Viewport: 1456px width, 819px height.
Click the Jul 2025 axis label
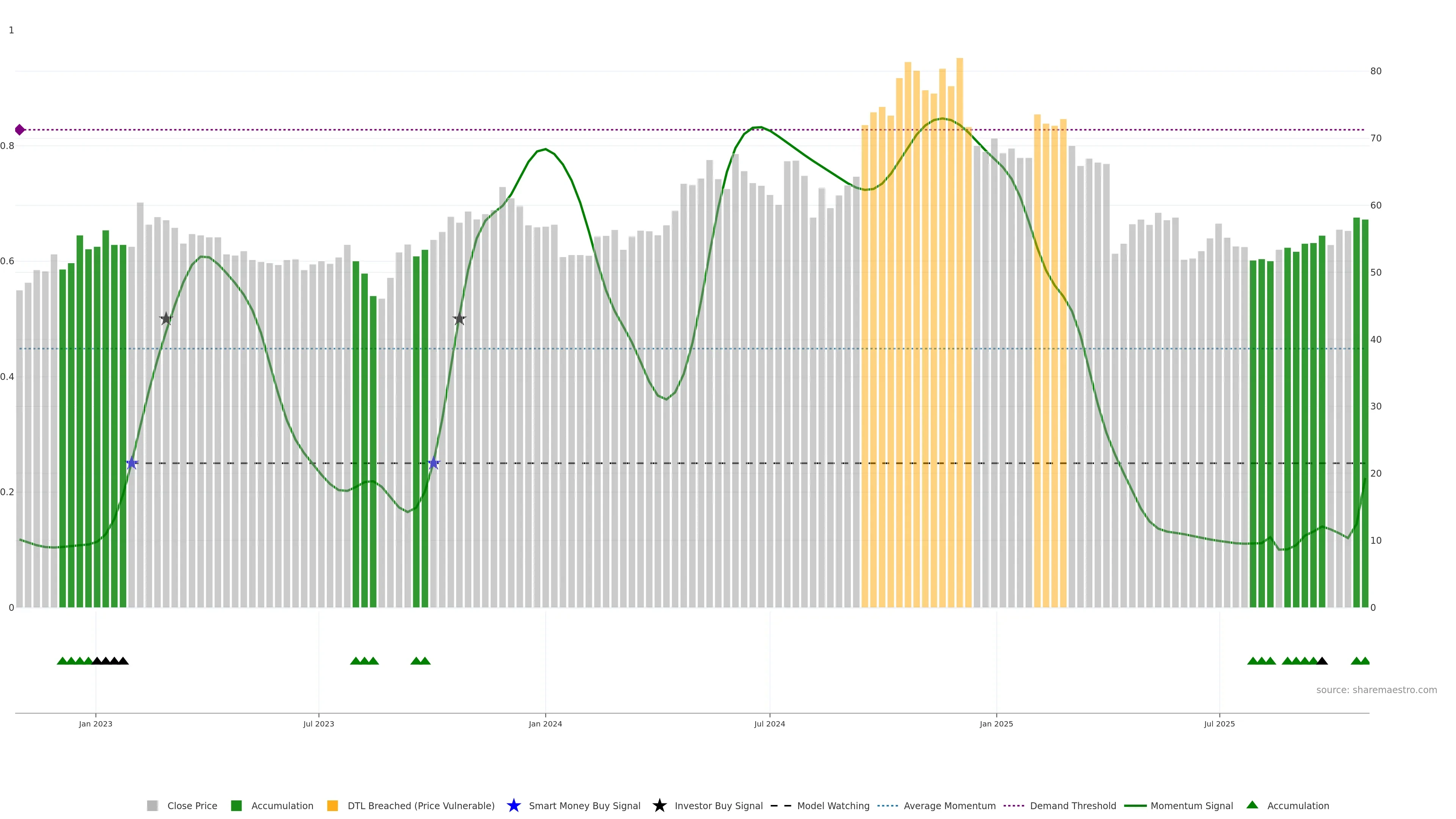coord(1219,724)
